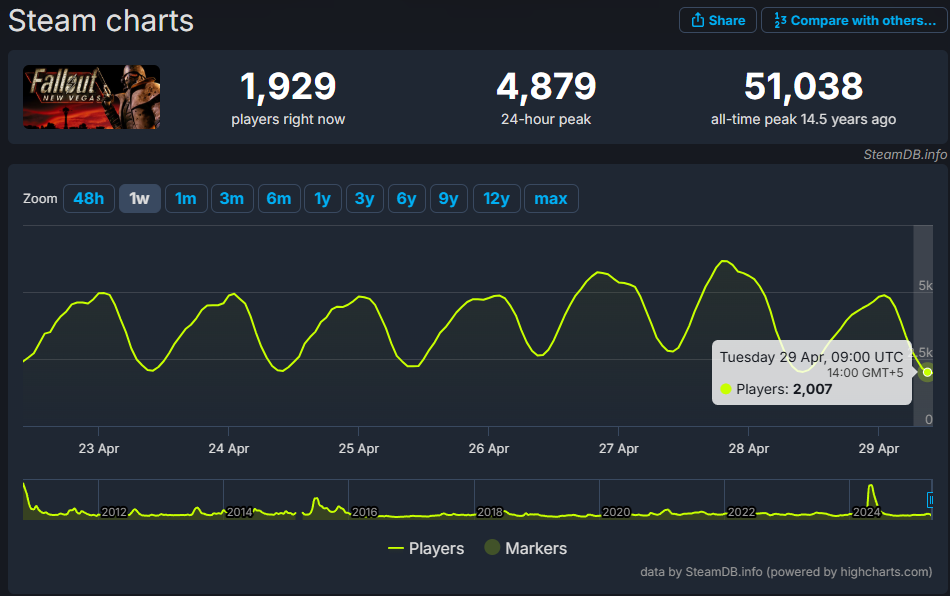The image size is (950, 596).
Task: Click 2020 in the navigator timeline
Action: pos(616,512)
